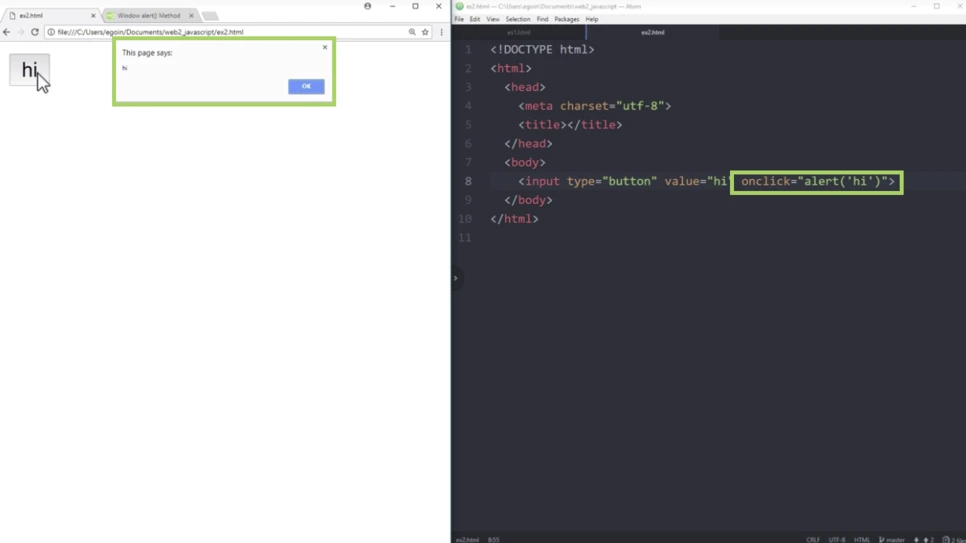Open the Chrome profile avatar icon

point(368,6)
